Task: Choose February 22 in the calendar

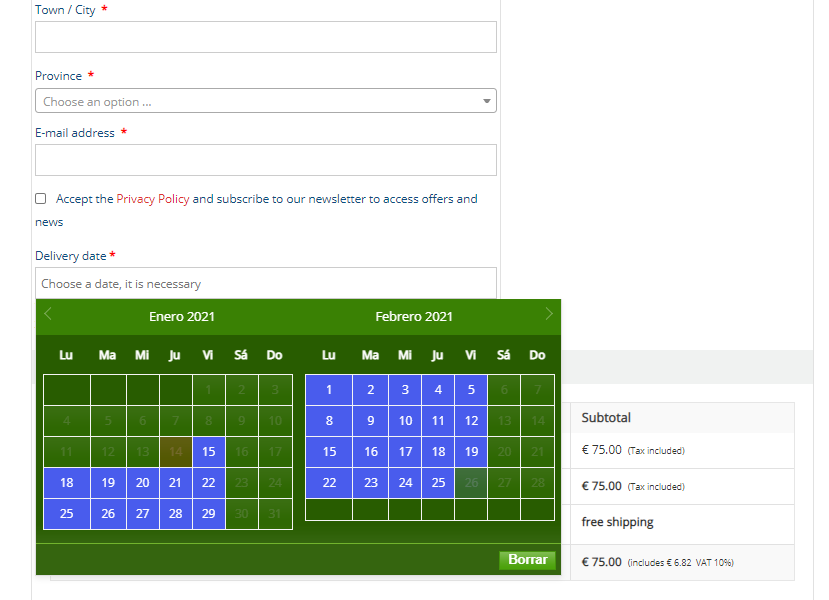Action: click(x=329, y=483)
